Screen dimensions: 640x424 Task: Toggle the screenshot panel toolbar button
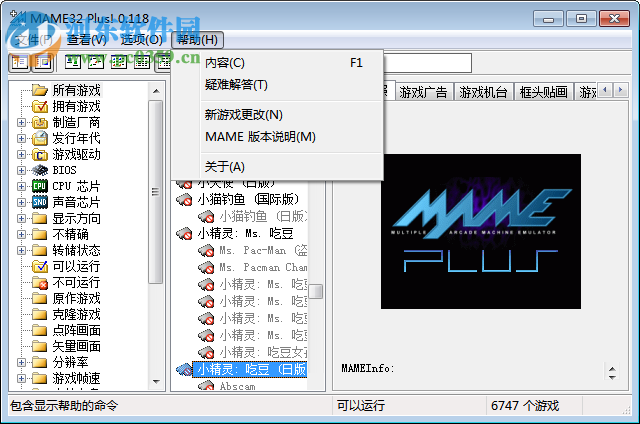tap(42, 62)
